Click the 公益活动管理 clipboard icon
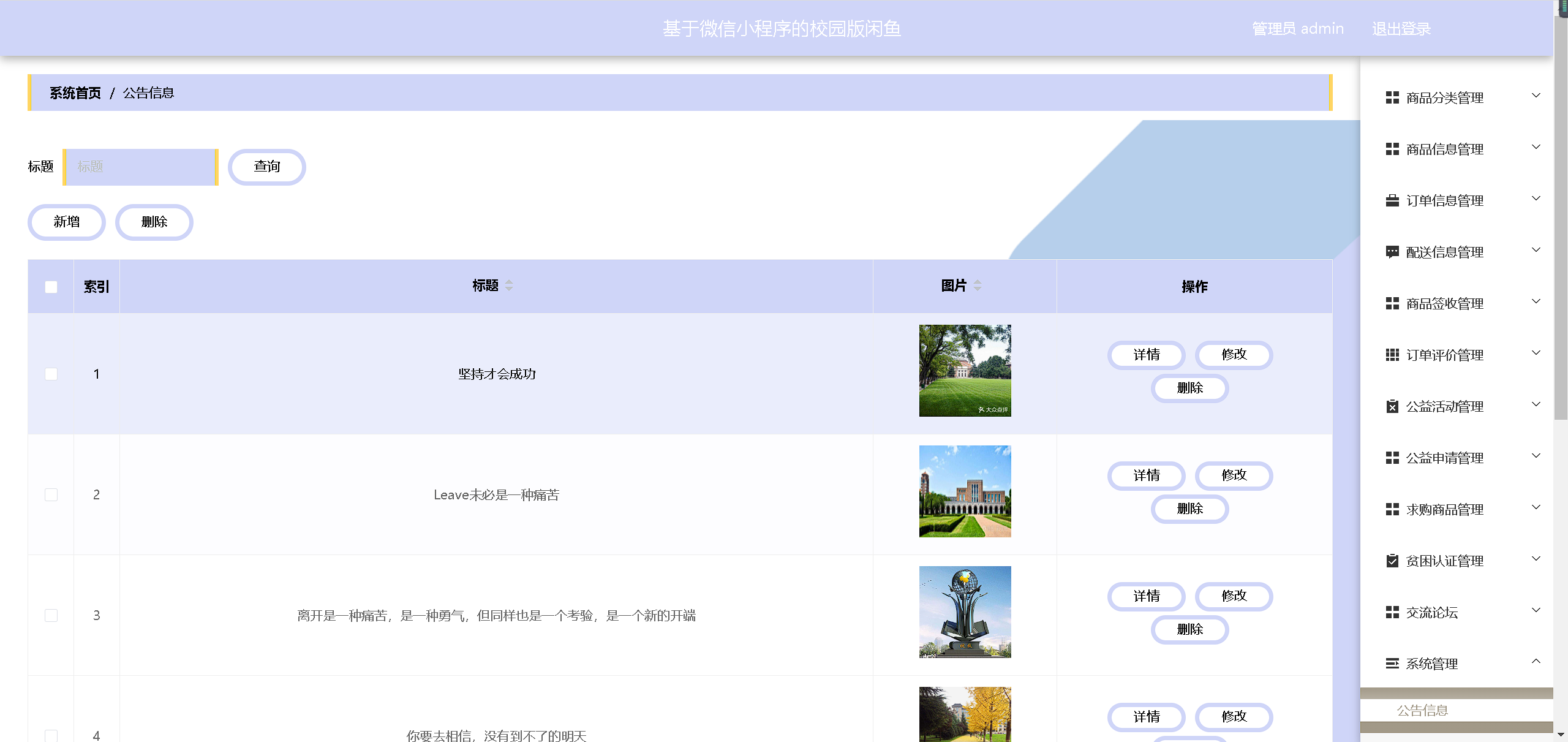 tap(1392, 406)
